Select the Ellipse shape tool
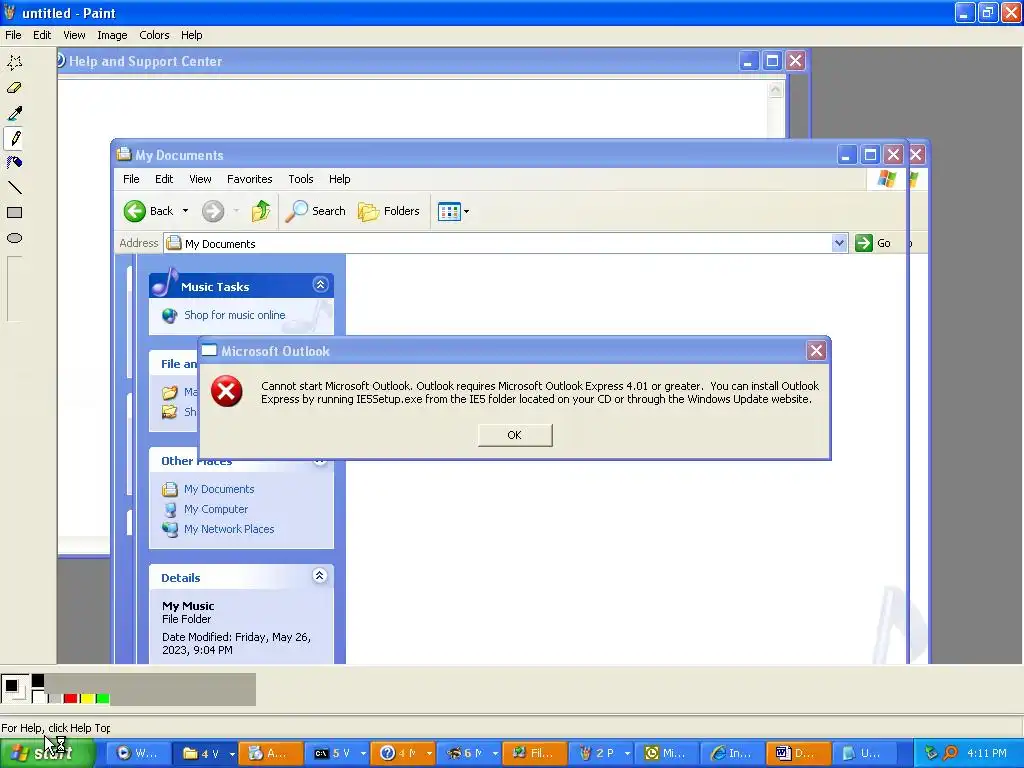The width and height of the screenshot is (1024, 768). pos(14,238)
